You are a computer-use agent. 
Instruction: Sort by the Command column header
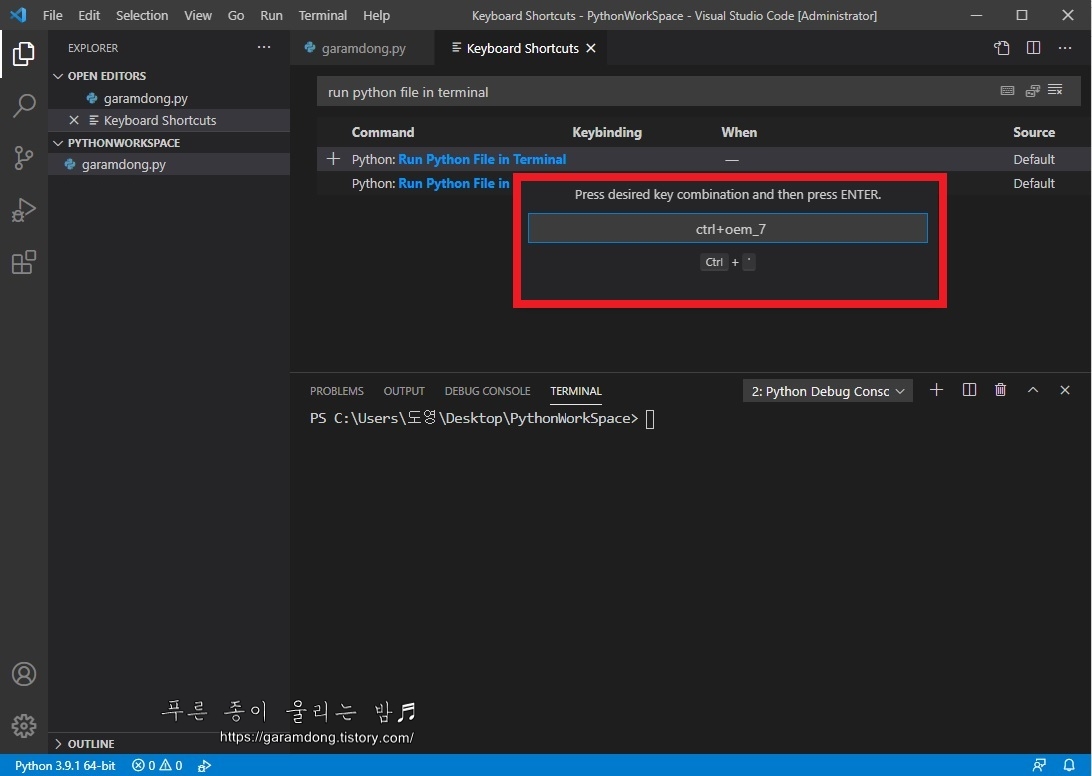tap(383, 132)
